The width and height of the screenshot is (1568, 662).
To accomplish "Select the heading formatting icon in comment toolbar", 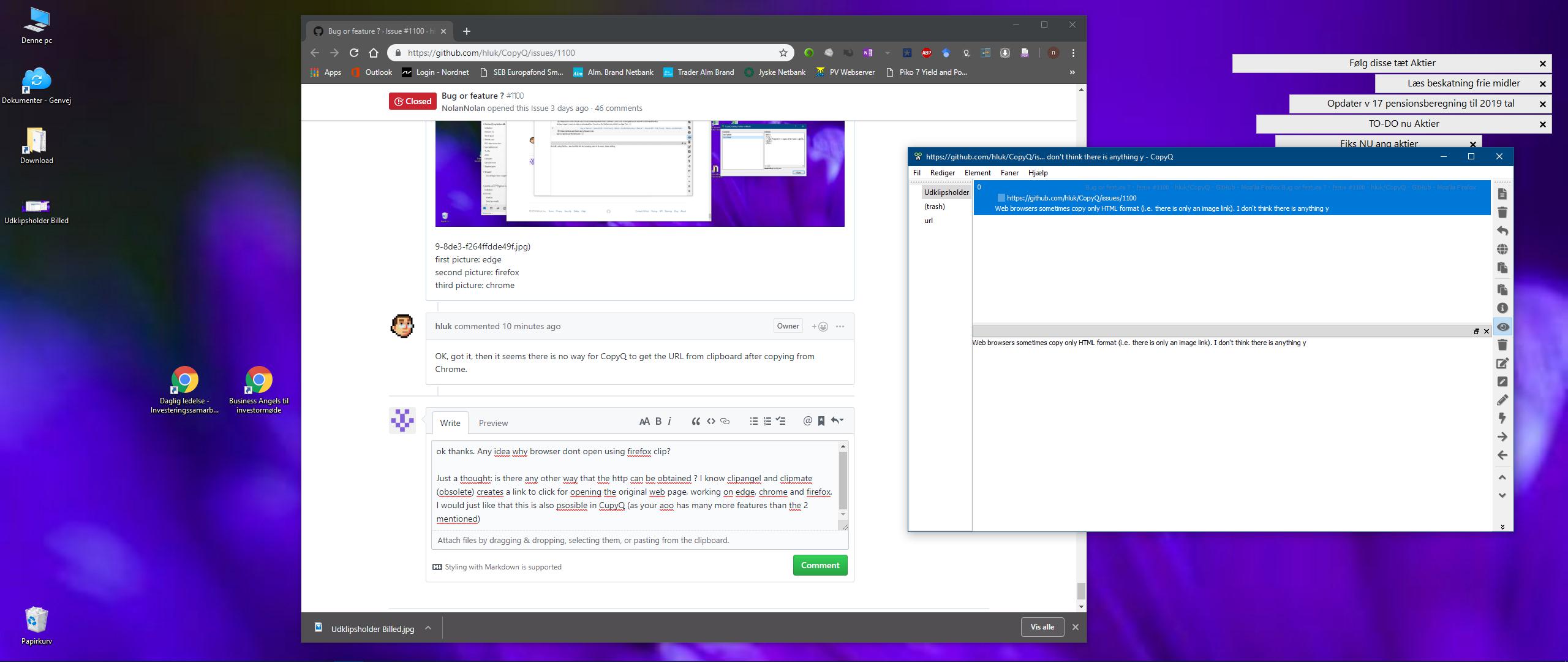I will [644, 421].
